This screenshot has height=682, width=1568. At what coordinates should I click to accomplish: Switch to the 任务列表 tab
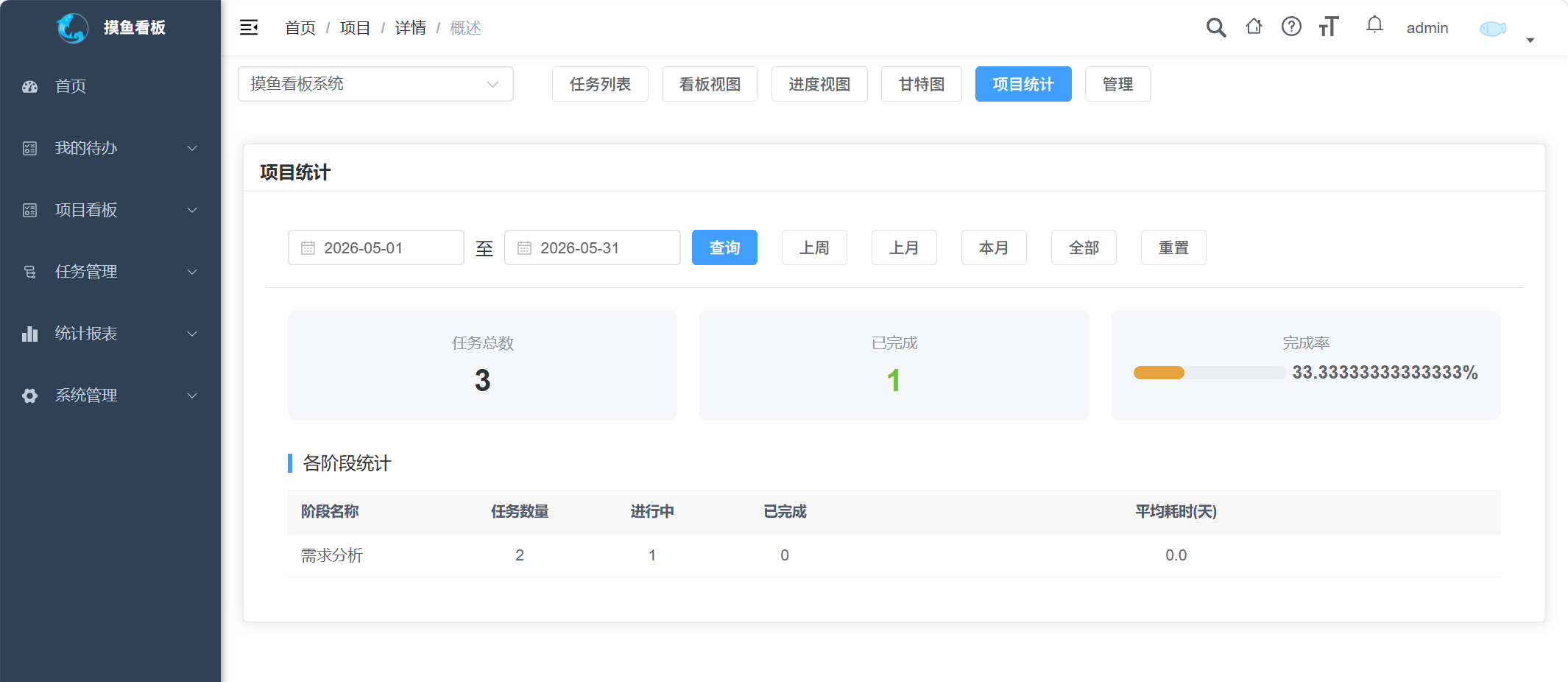tap(600, 84)
